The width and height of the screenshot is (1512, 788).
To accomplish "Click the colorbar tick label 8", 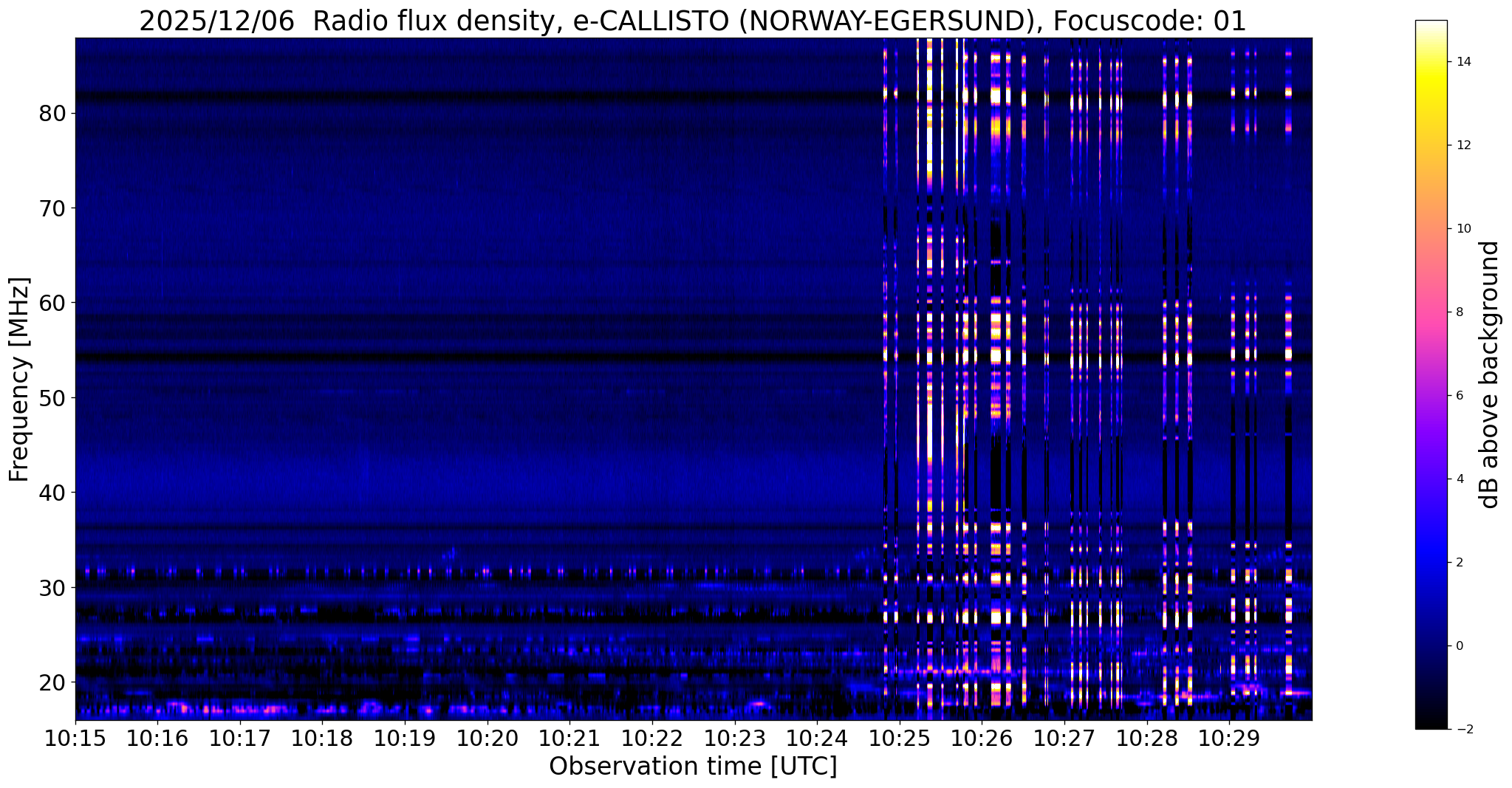I will [1459, 312].
